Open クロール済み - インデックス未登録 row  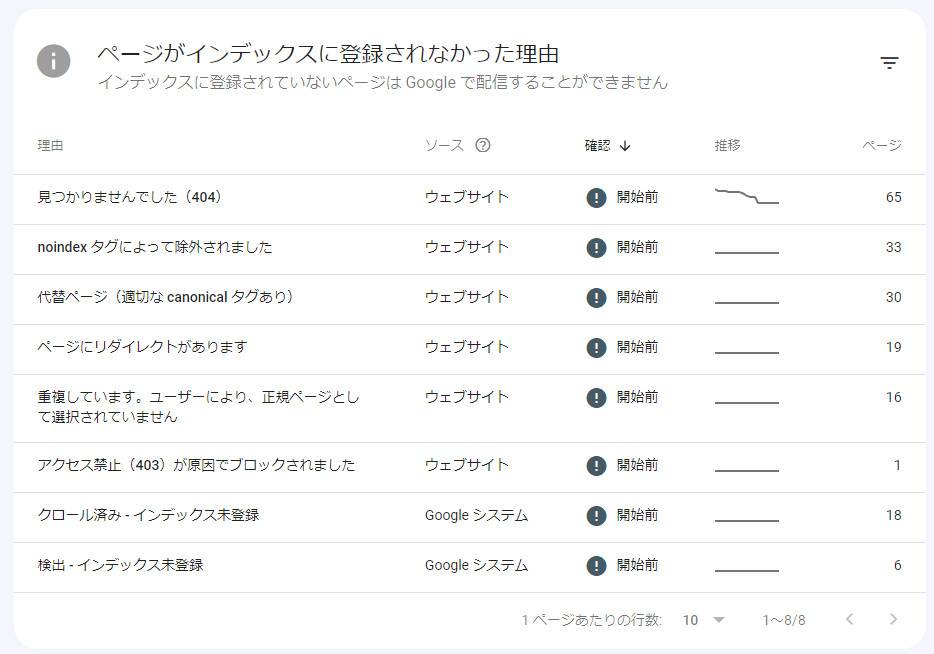pos(148,516)
